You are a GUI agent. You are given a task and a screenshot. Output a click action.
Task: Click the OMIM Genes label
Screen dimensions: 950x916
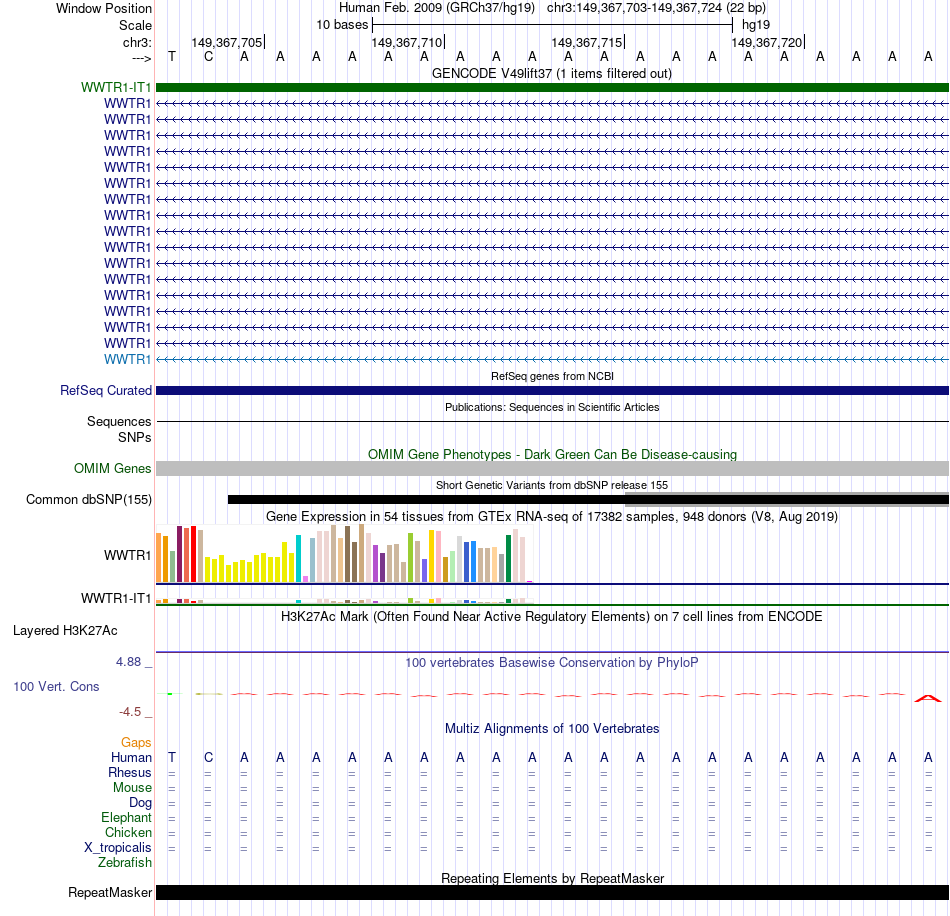tap(112, 468)
